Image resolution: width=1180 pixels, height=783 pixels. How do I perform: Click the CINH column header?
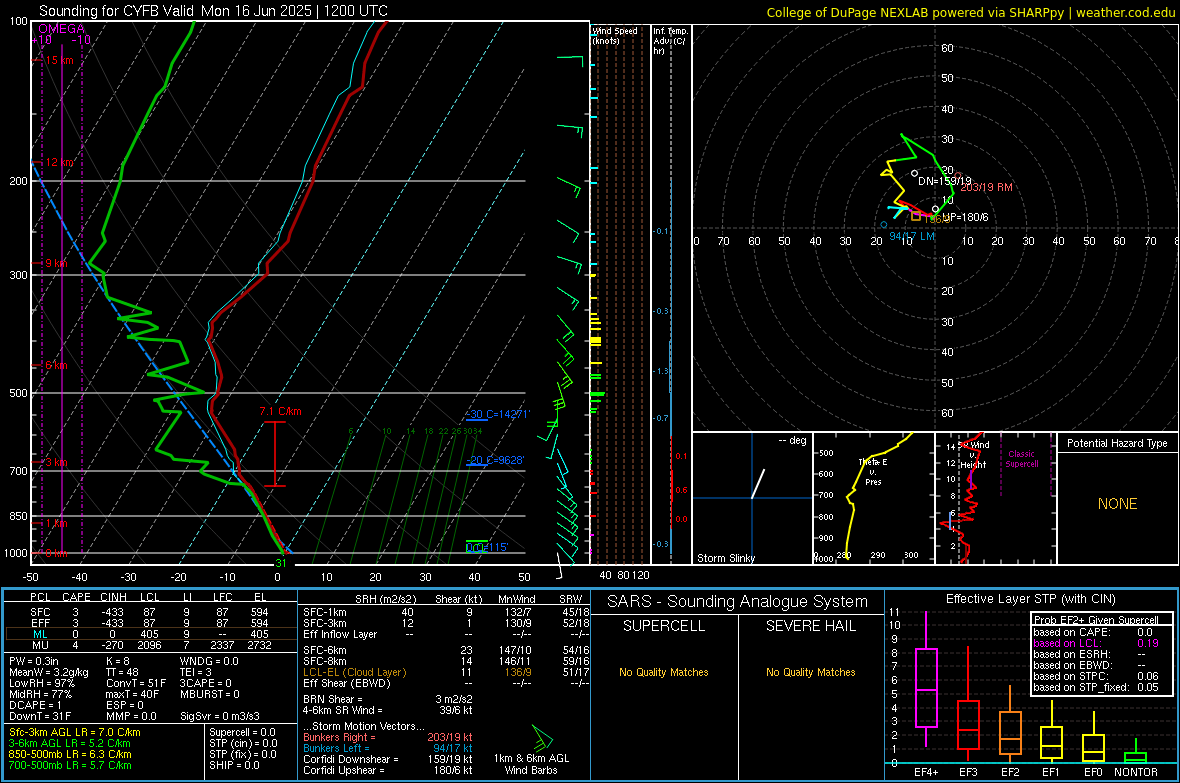114,597
